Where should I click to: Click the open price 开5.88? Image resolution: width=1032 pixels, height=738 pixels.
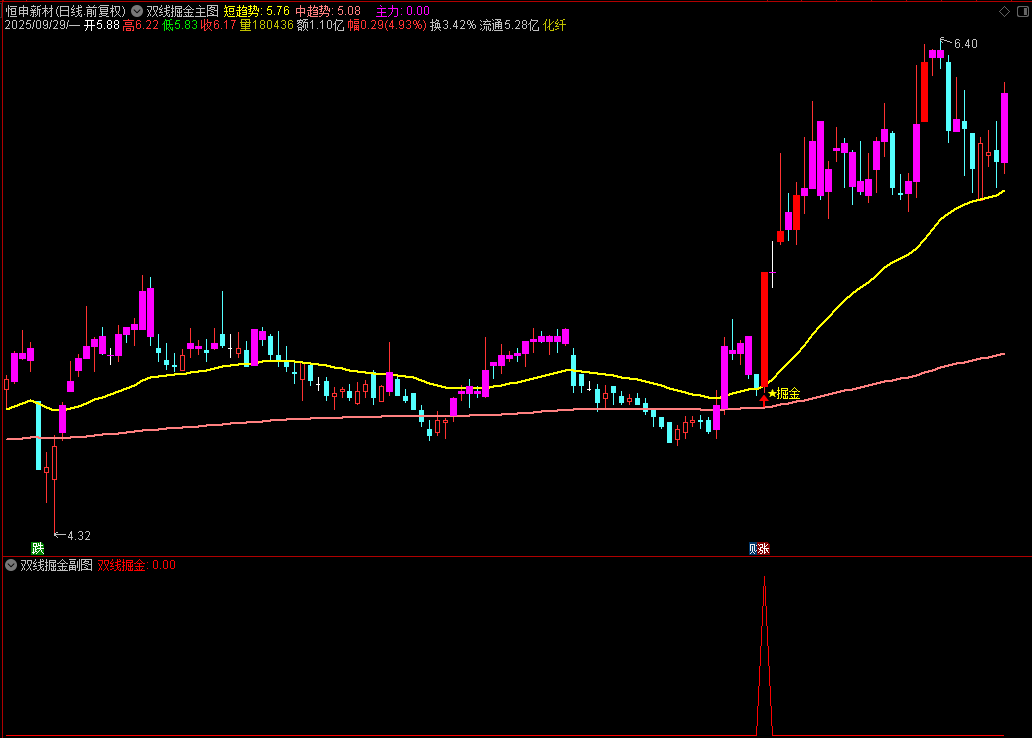point(101,25)
